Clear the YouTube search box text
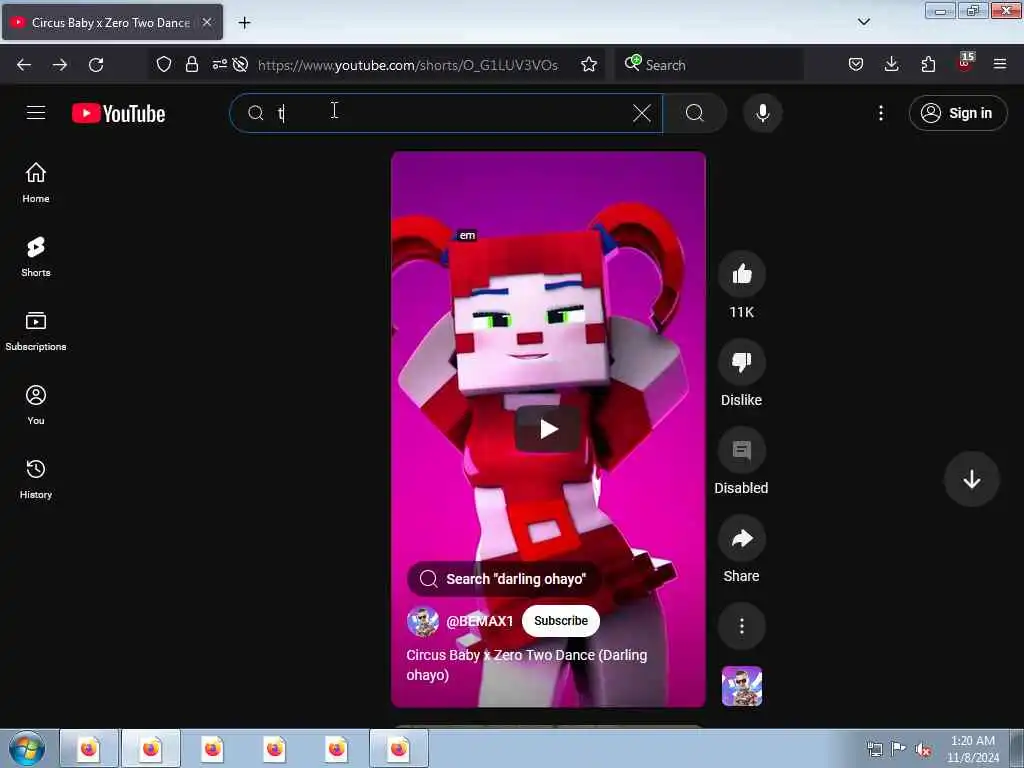 [x=641, y=113]
